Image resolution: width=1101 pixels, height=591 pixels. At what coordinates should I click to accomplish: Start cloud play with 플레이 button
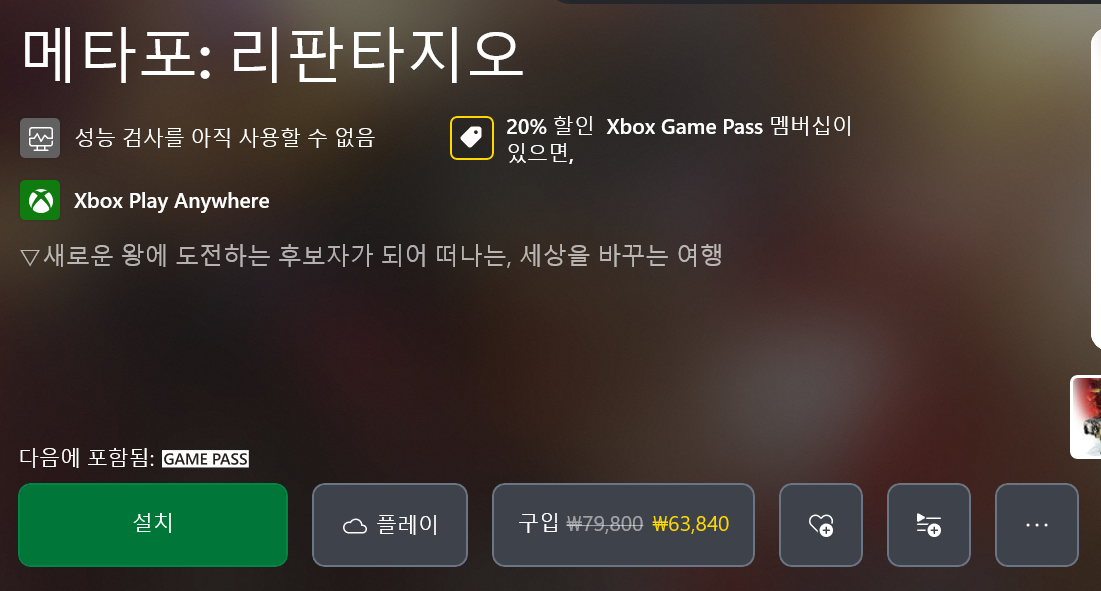click(x=390, y=524)
